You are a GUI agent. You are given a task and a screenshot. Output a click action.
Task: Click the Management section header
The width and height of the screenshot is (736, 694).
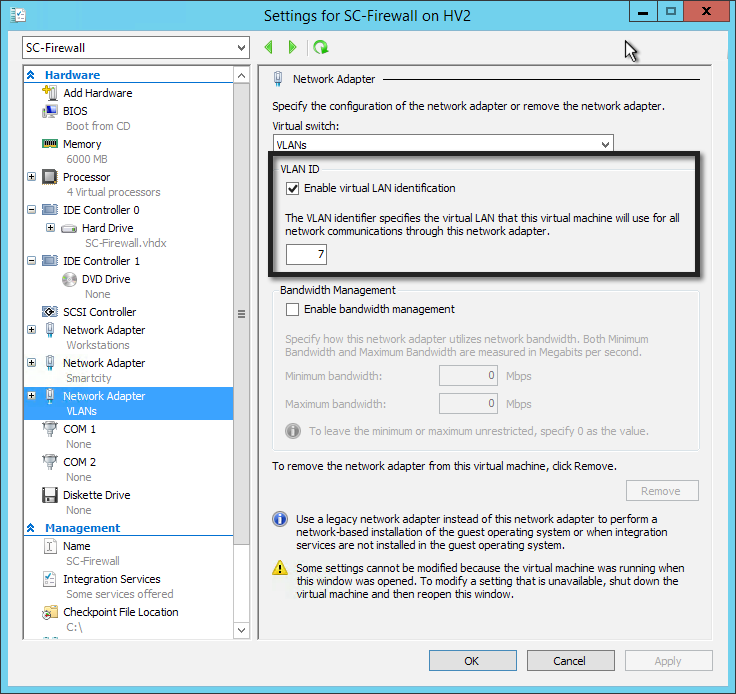pyautogui.click(x=83, y=528)
